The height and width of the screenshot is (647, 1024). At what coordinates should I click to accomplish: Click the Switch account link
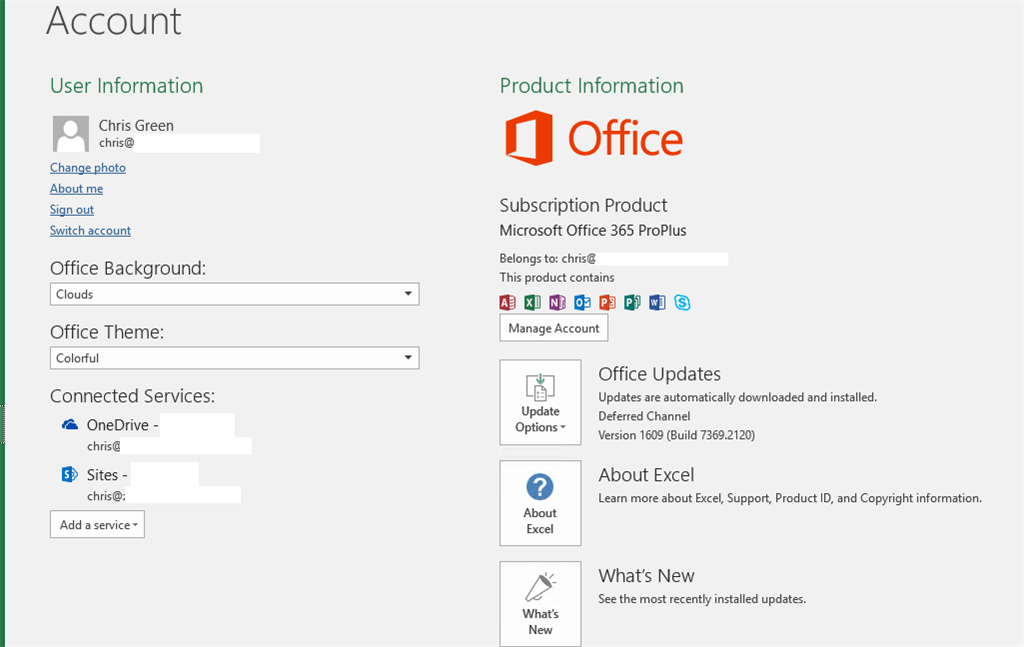pyautogui.click(x=90, y=230)
